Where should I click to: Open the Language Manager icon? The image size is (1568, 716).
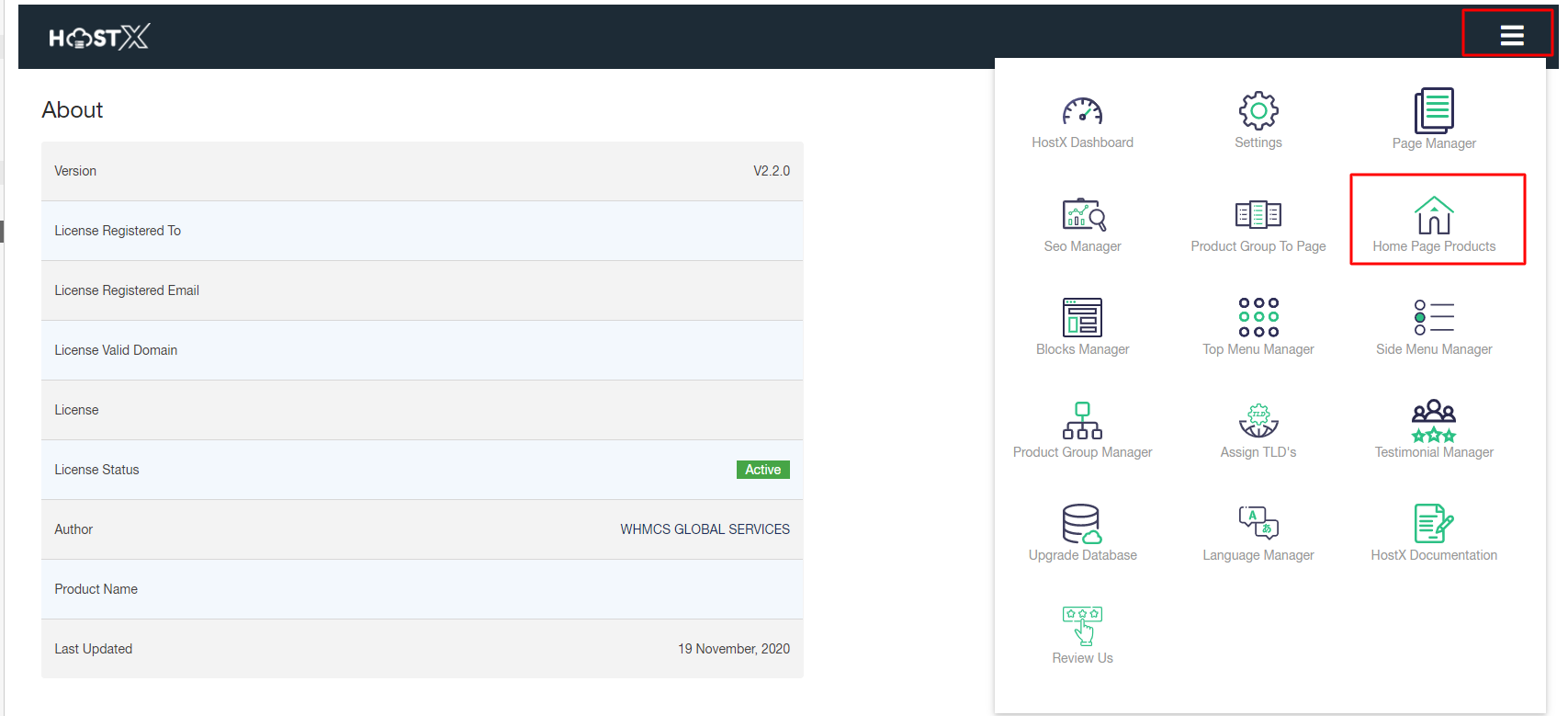pyautogui.click(x=1258, y=523)
